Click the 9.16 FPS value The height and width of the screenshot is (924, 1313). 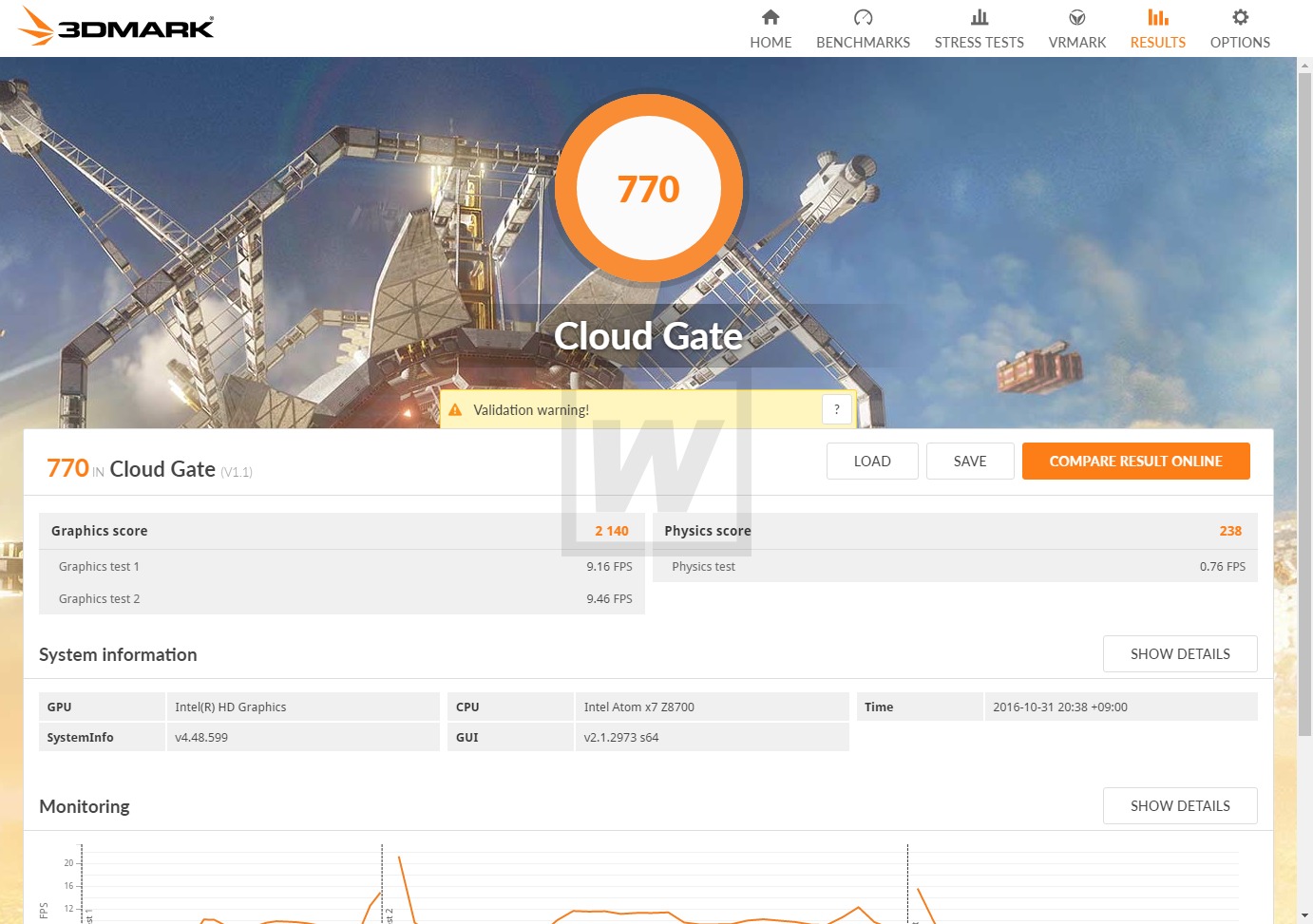pos(609,566)
